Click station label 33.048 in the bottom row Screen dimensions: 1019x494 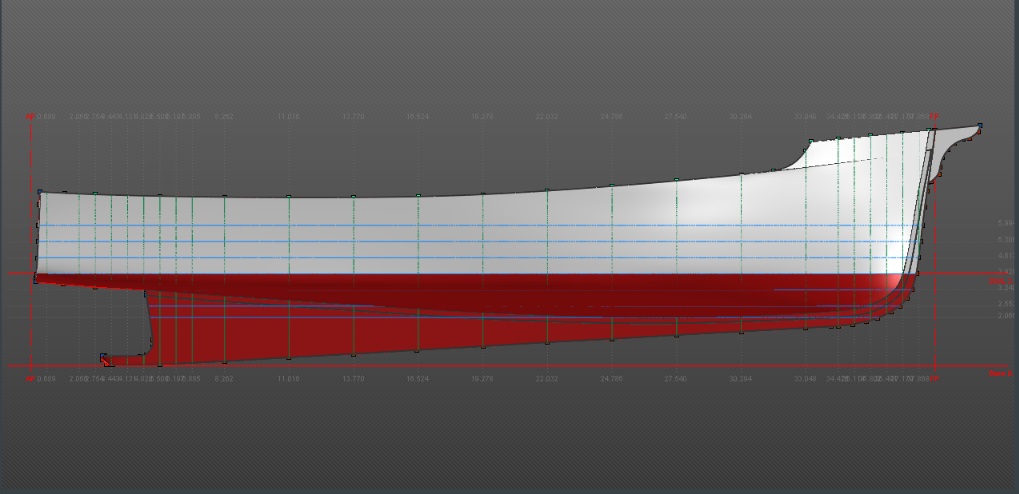tap(805, 378)
